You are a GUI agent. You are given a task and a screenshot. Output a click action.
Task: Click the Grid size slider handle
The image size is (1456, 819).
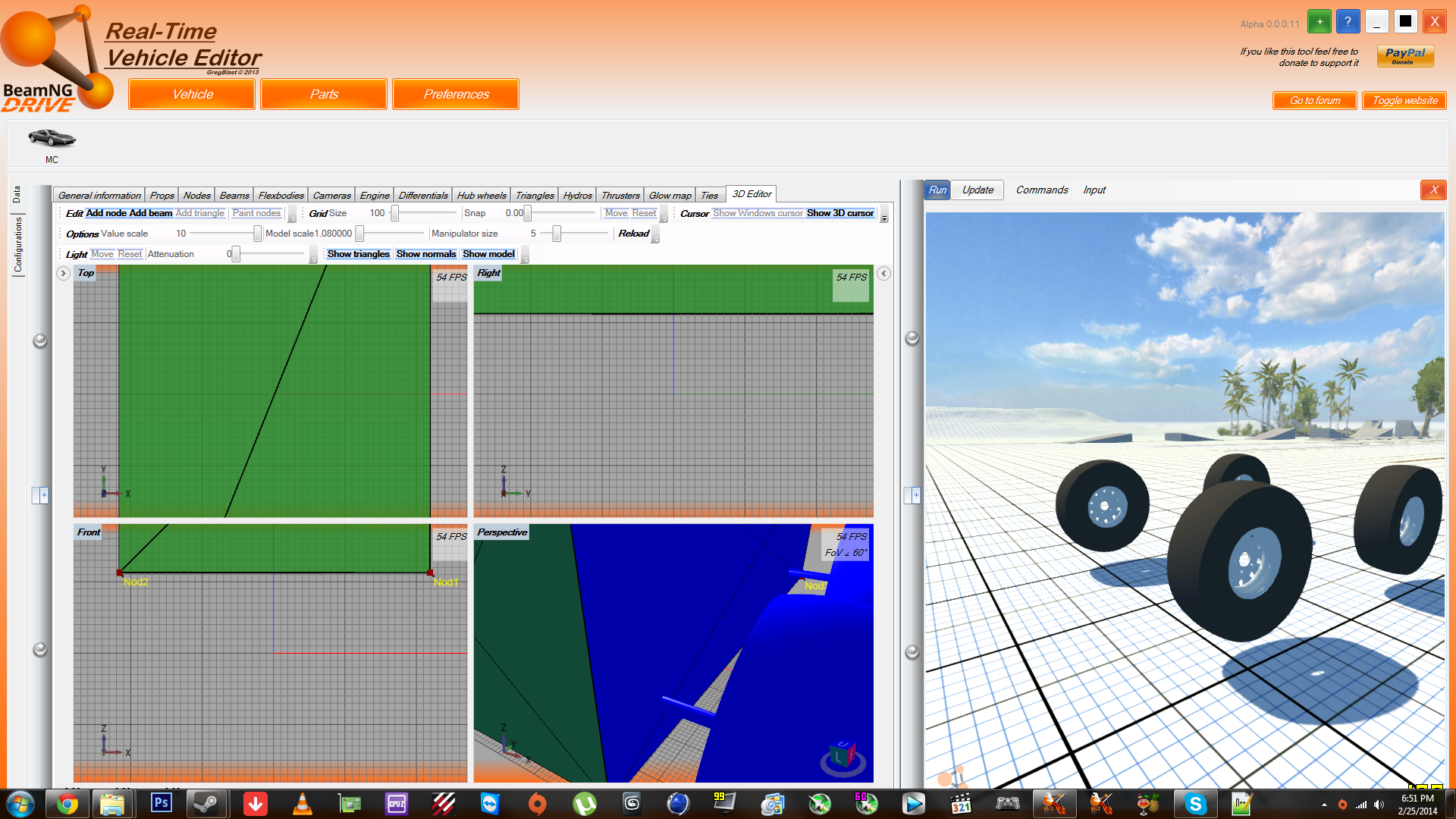point(394,214)
